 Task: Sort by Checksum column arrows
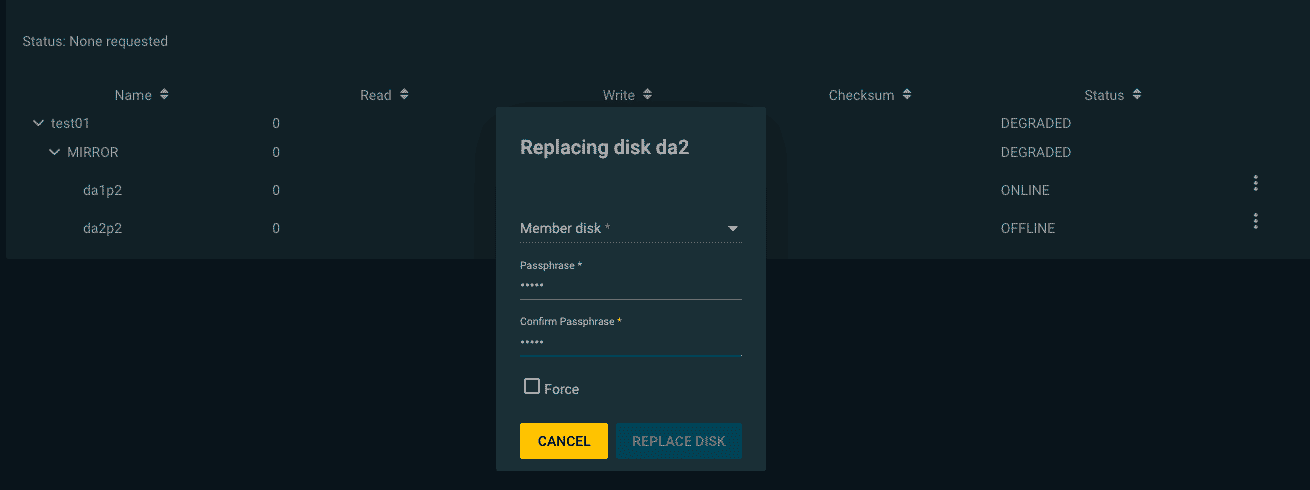906,95
